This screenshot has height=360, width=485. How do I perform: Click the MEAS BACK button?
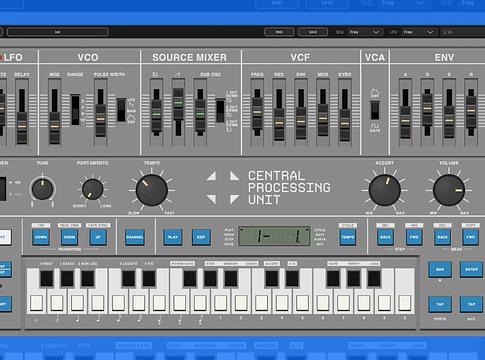pos(442,237)
